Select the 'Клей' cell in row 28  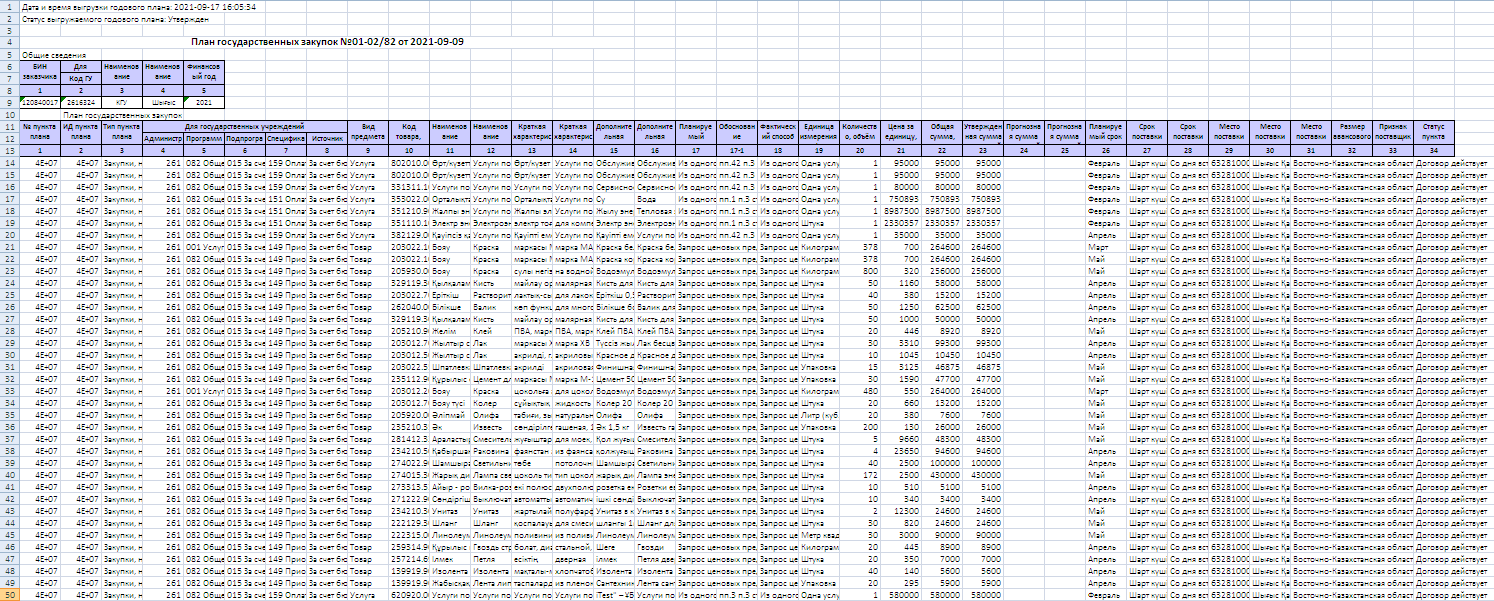pyautogui.click(x=491, y=330)
